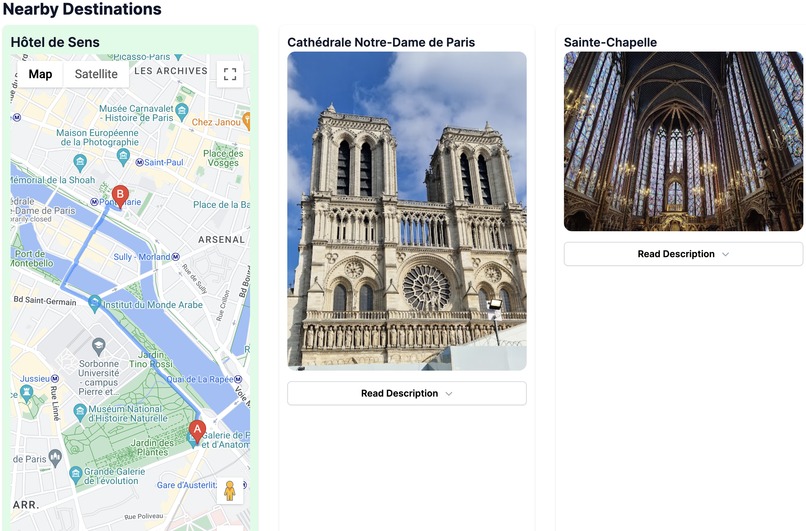Select red marker B on map

120,197
